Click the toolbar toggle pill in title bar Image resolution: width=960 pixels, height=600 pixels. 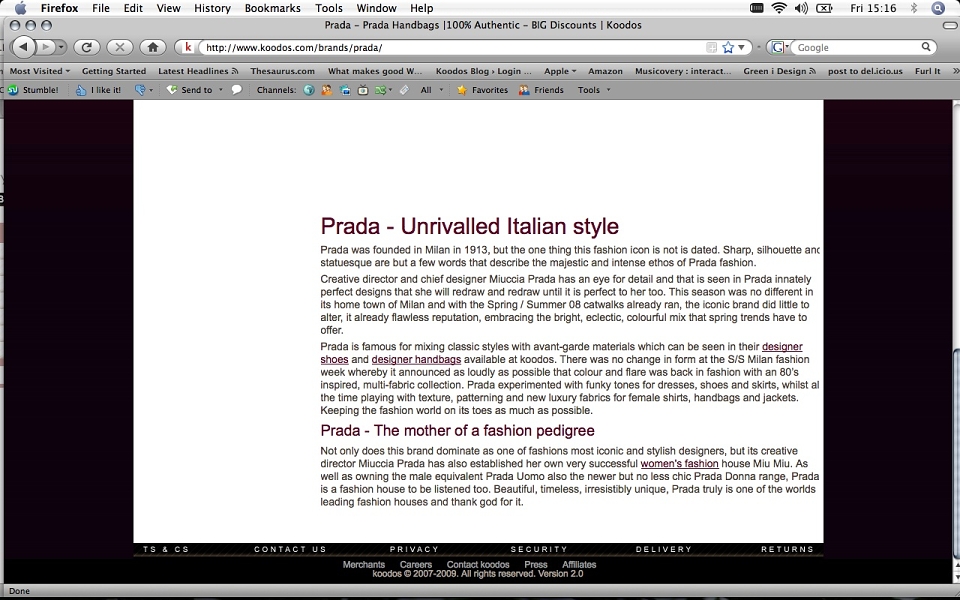[x=950, y=25]
